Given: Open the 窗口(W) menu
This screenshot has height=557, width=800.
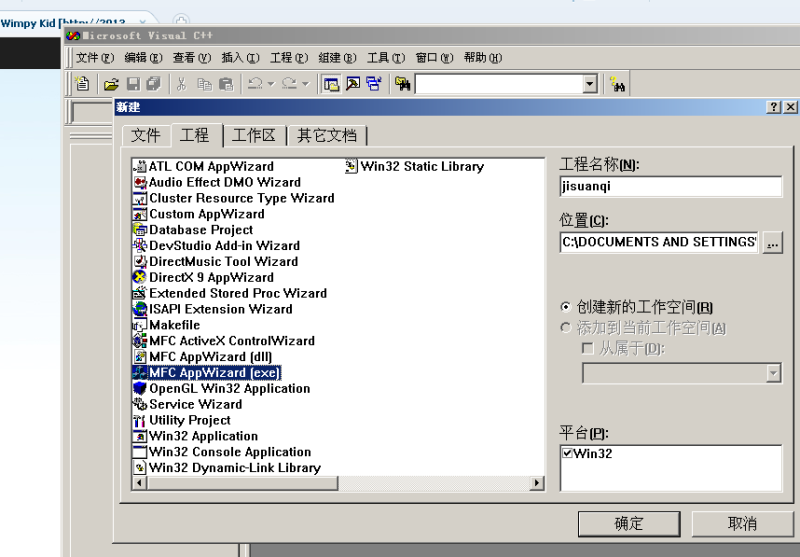Looking at the screenshot, I should 434,58.
